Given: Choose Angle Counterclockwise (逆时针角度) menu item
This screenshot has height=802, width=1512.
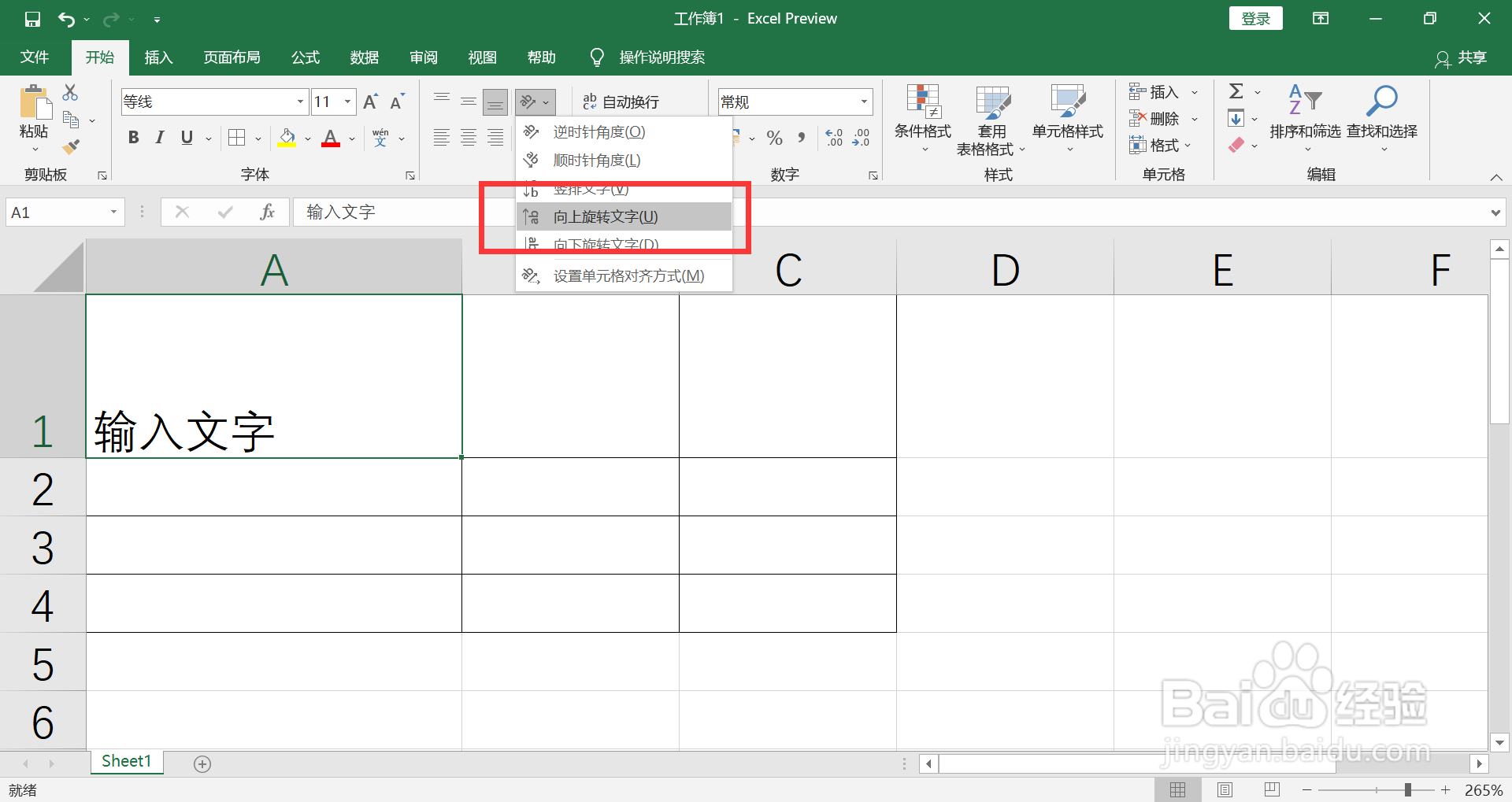Looking at the screenshot, I should [x=624, y=131].
